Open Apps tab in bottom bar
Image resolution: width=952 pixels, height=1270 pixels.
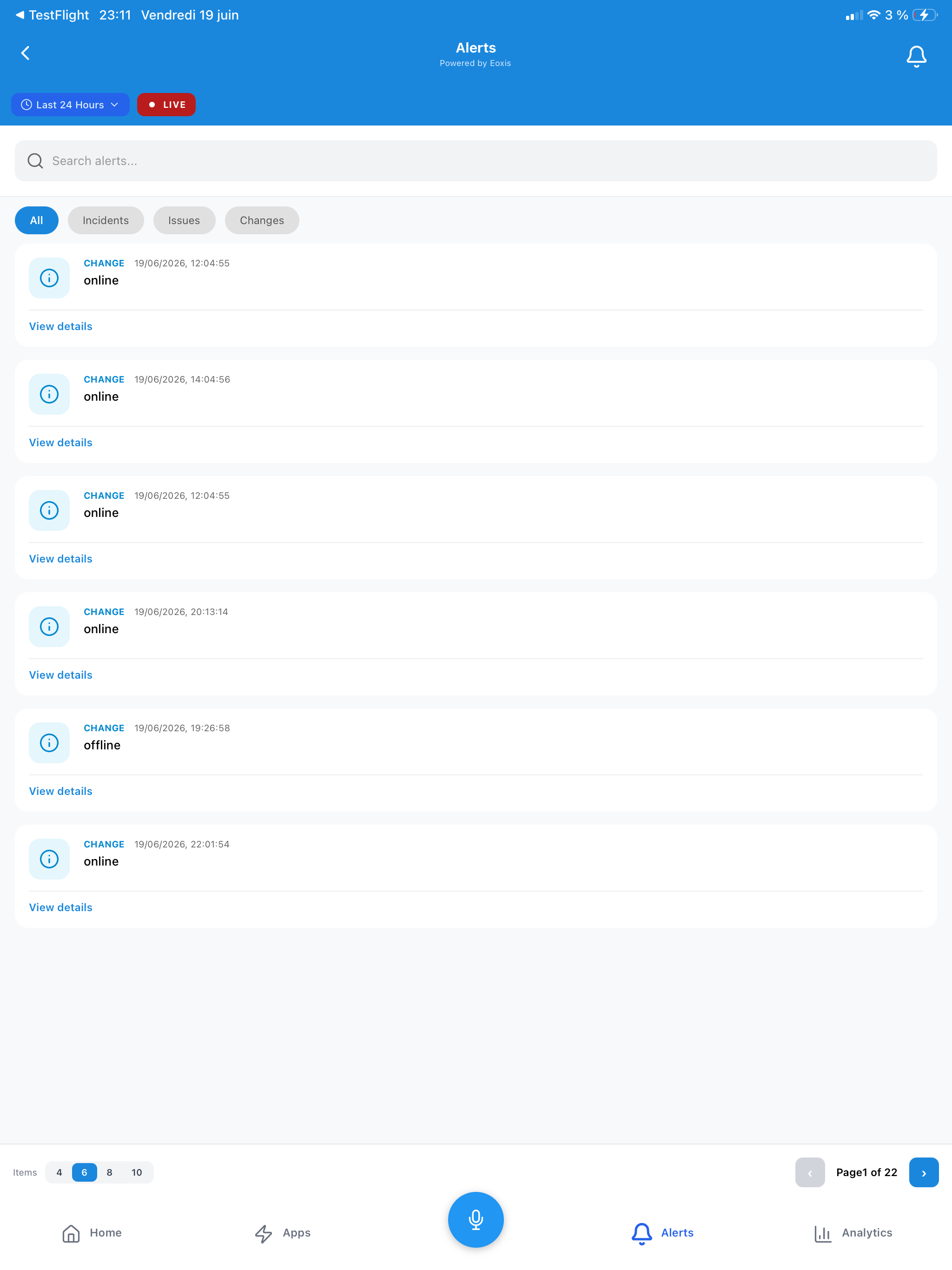283,1233
